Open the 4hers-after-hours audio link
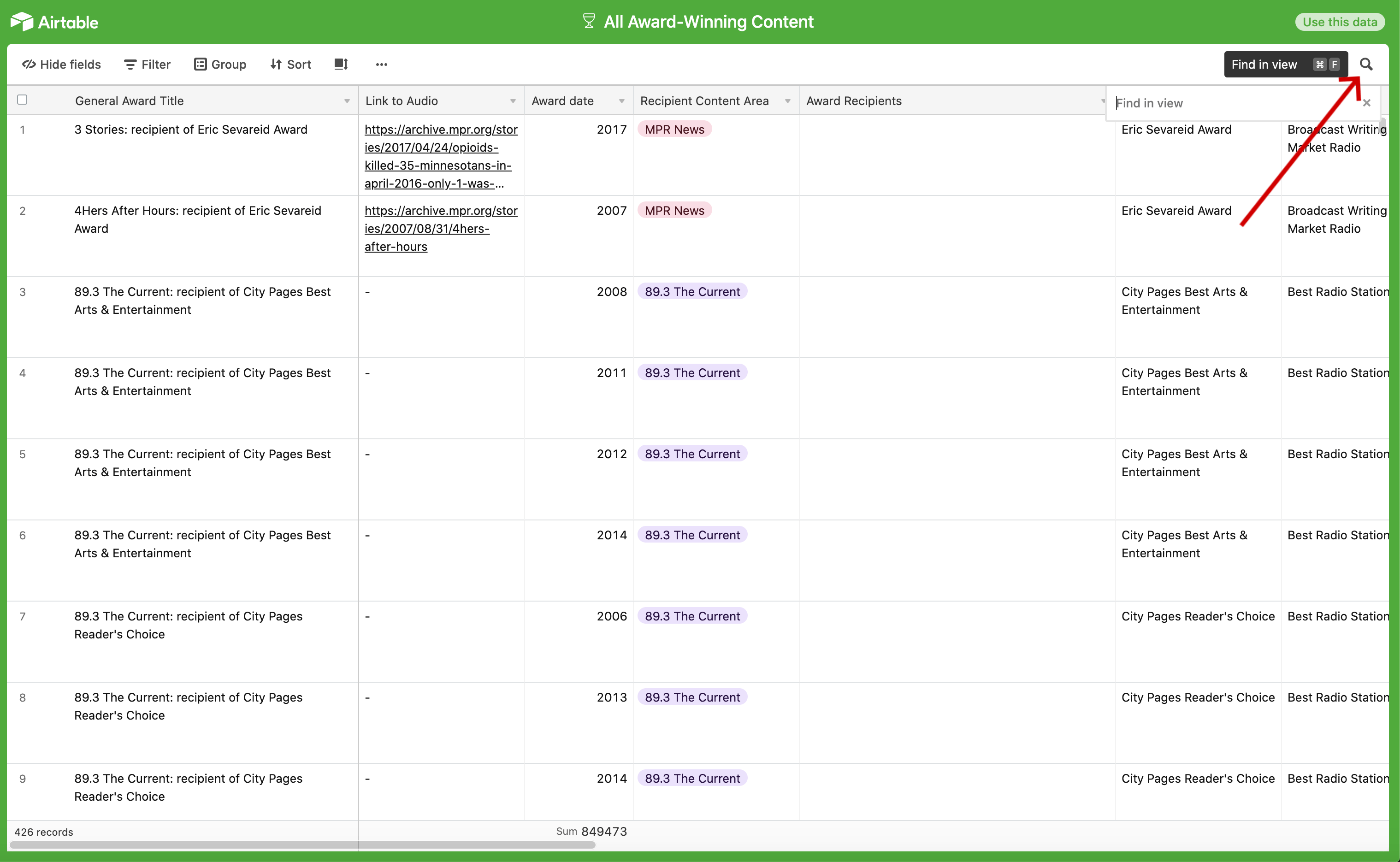The width and height of the screenshot is (1400, 862). pyautogui.click(x=441, y=229)
